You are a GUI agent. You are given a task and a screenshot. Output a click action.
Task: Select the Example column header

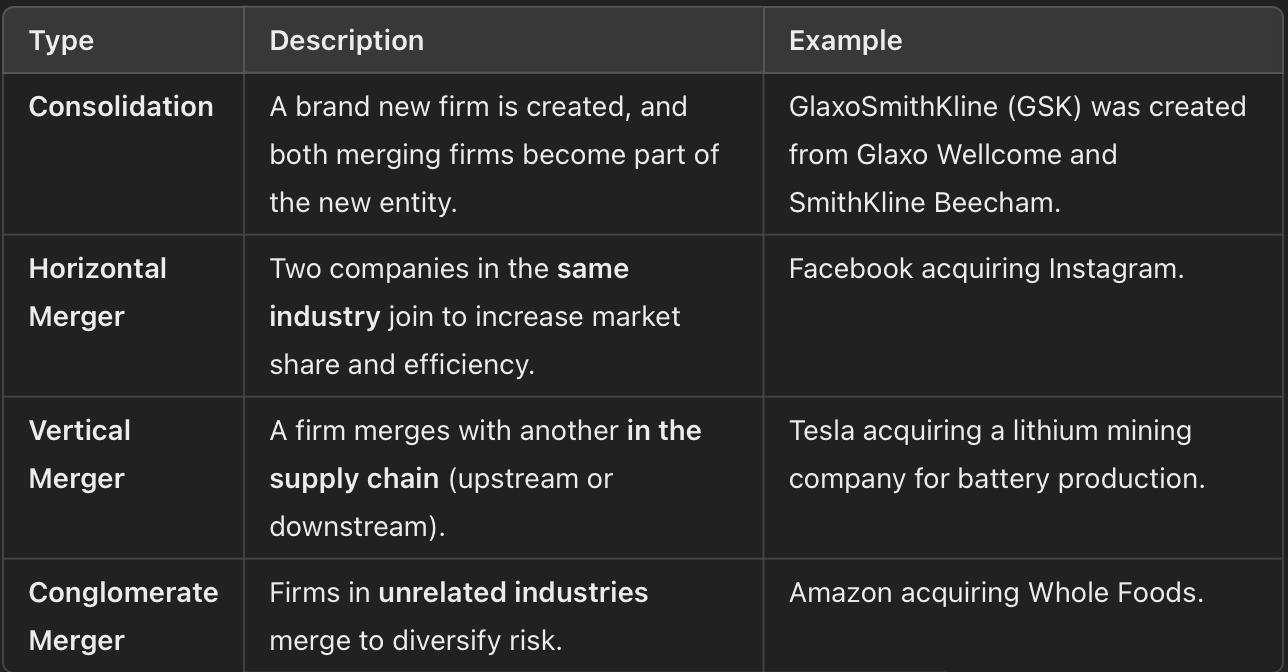[845, 41]
